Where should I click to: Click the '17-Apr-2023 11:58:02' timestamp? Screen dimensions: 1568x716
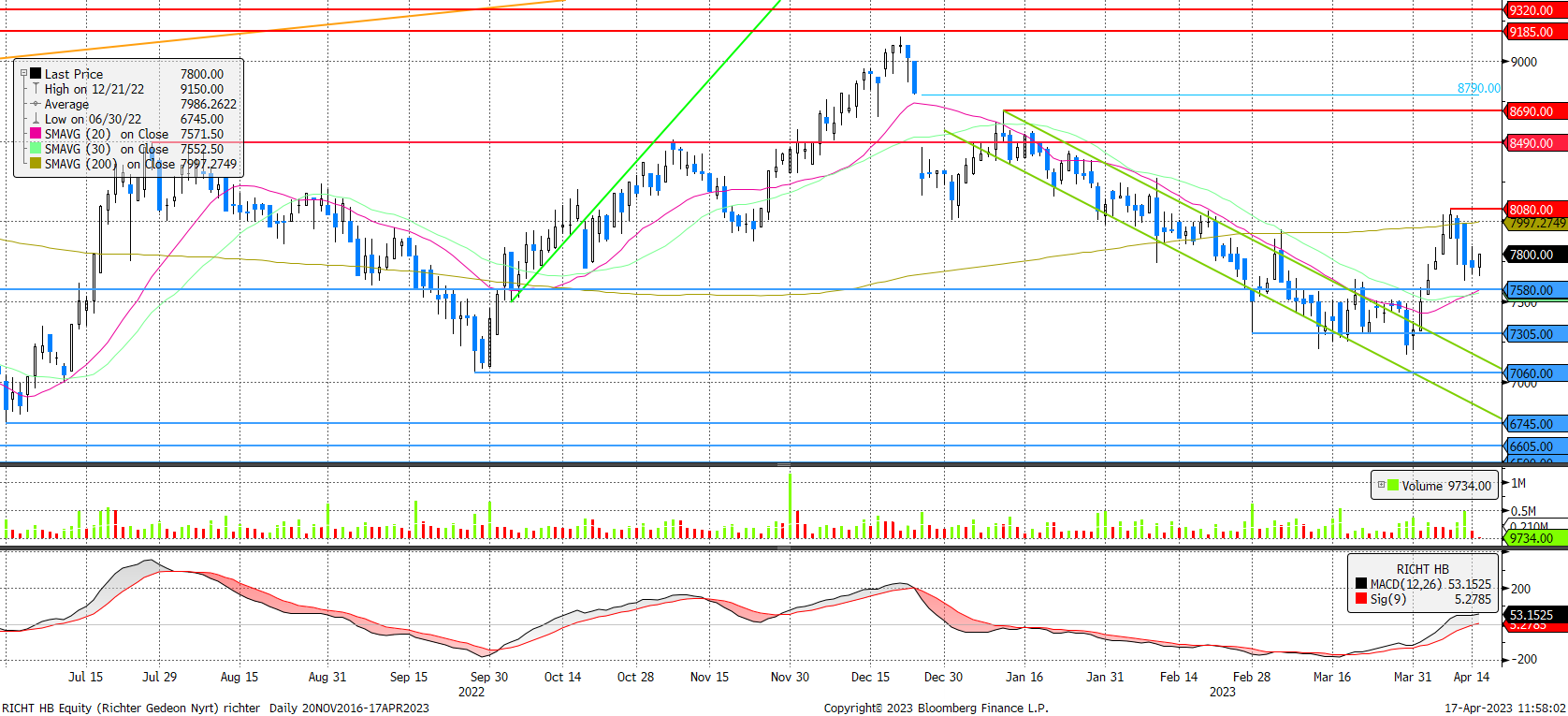pos(1505,708)
